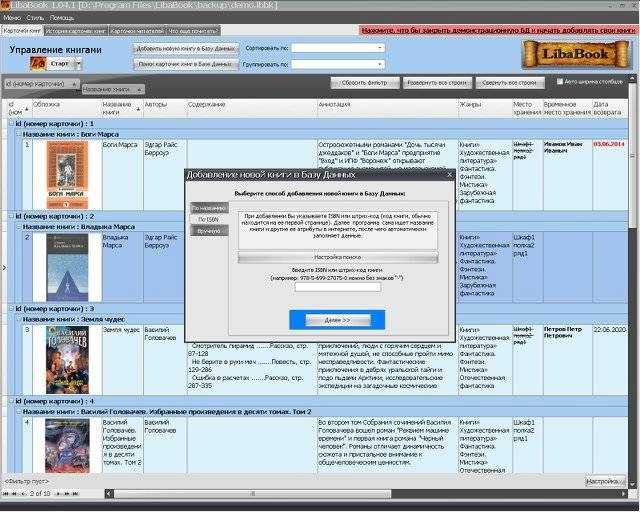The width and height of the screenshot is (640, 512).
Task: Click the LB icon beside Старт
Action: click(38, 64)
